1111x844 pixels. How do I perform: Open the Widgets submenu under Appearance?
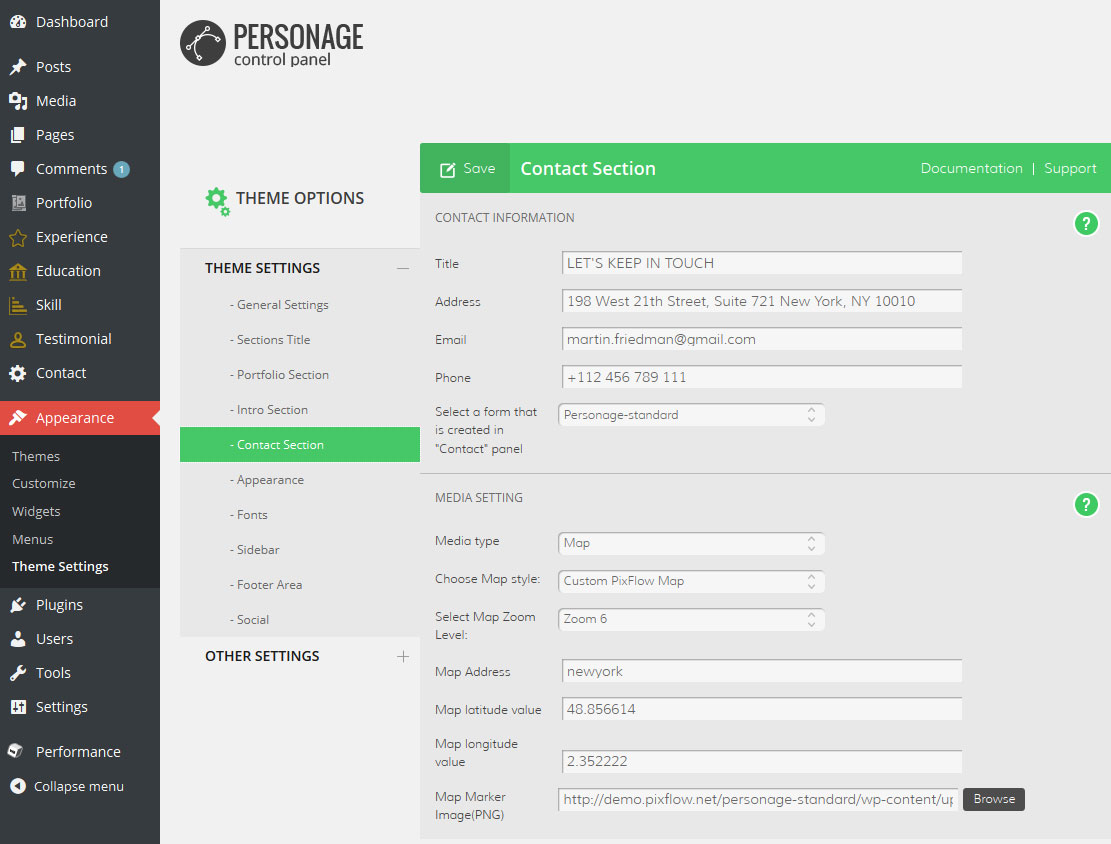pyautogui.click(x=36, y=511)
